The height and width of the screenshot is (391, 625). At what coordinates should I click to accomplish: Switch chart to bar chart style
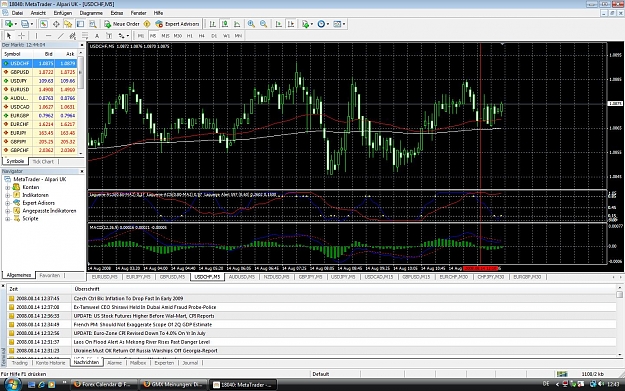(213, 24)
